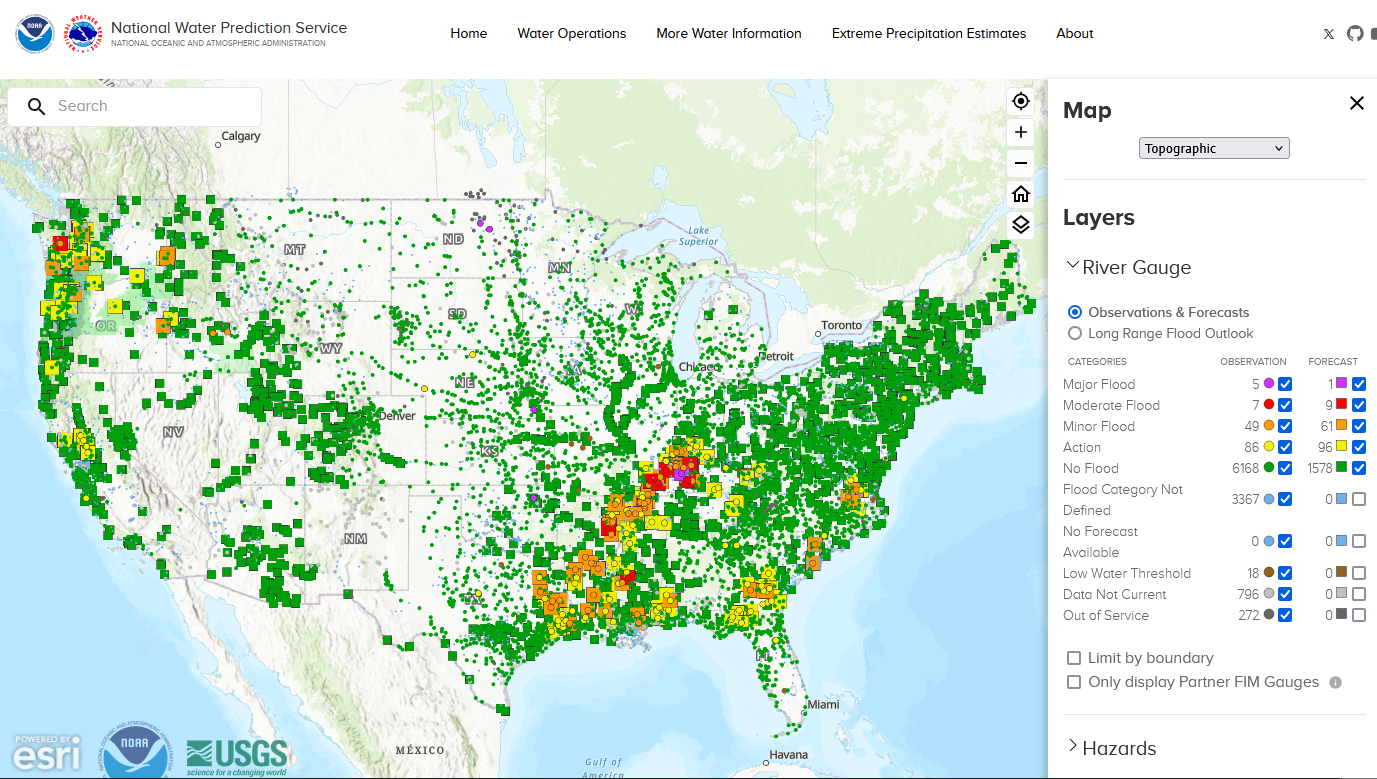
Task: Toggle Minor Flood forecast checkbox
Action: (1359, 426)
